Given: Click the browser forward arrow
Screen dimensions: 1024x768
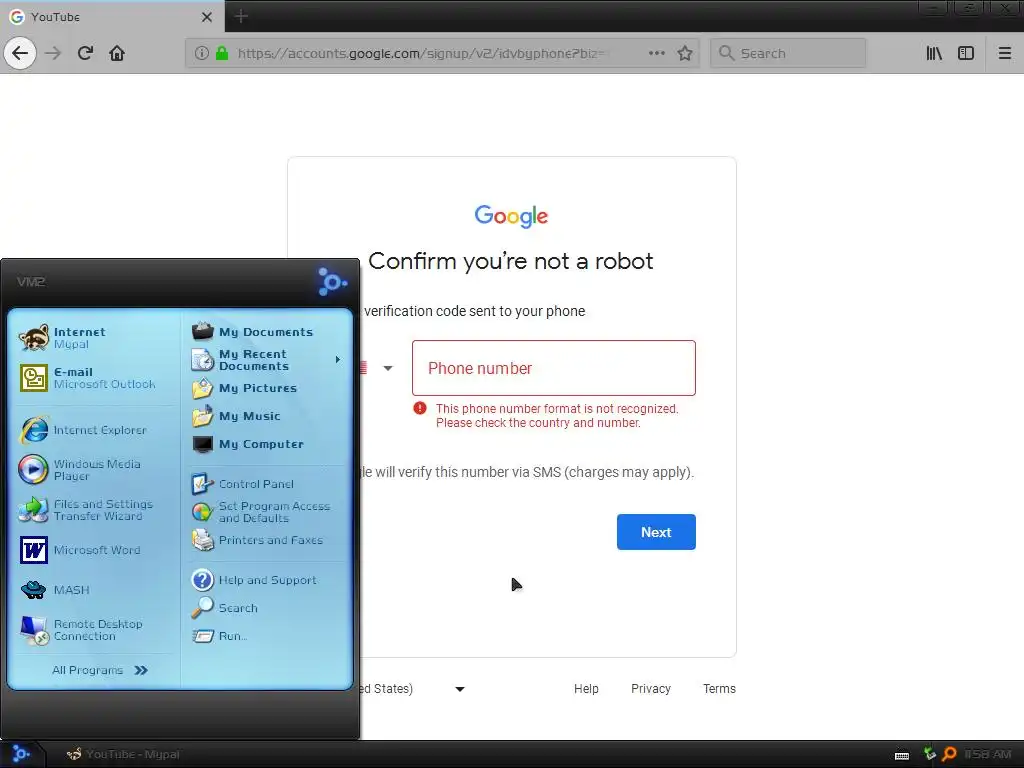Looking at the screenshot, I should pos(53,53).
